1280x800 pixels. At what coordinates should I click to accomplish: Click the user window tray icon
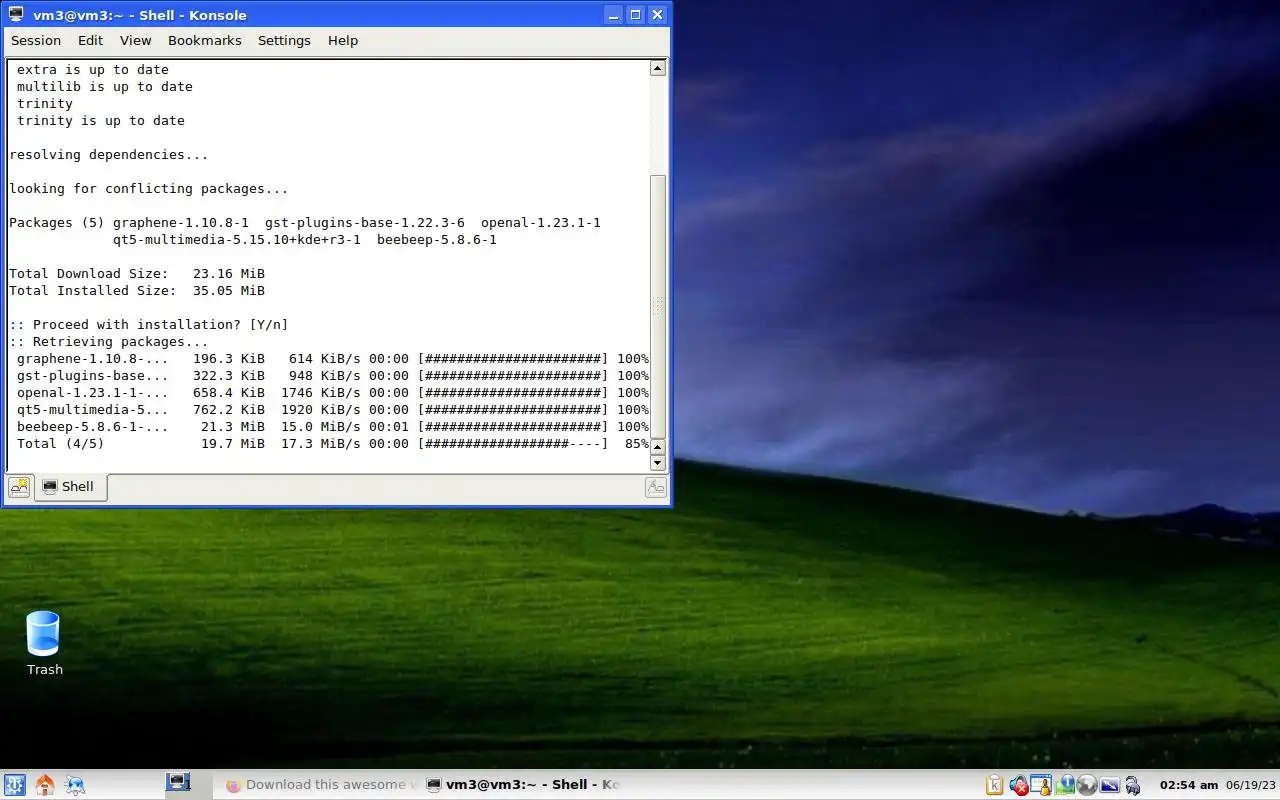[1041, 784]
